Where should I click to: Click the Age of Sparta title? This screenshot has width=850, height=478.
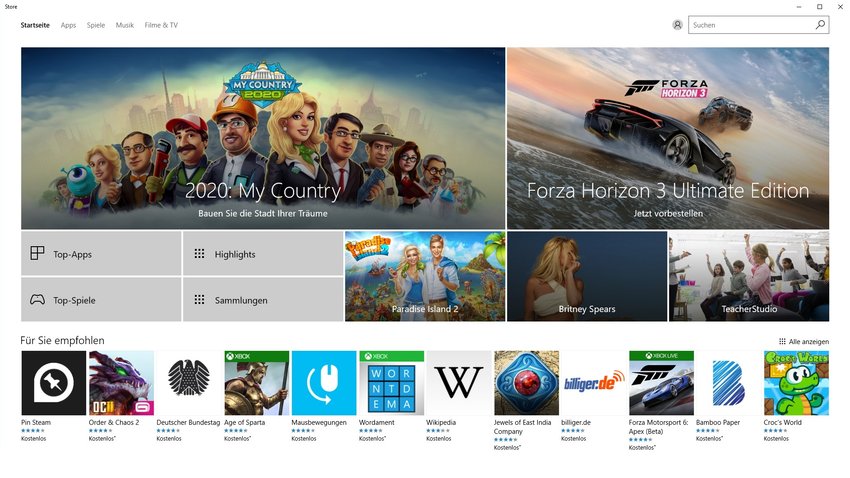[x=244, y=422]
